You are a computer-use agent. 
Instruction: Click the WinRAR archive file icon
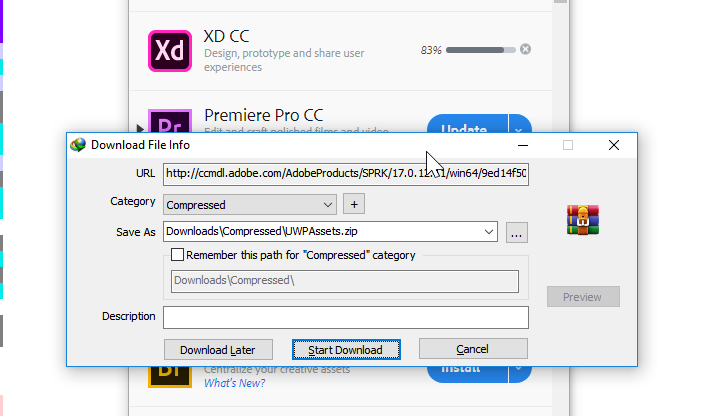(x=582, y=220)
